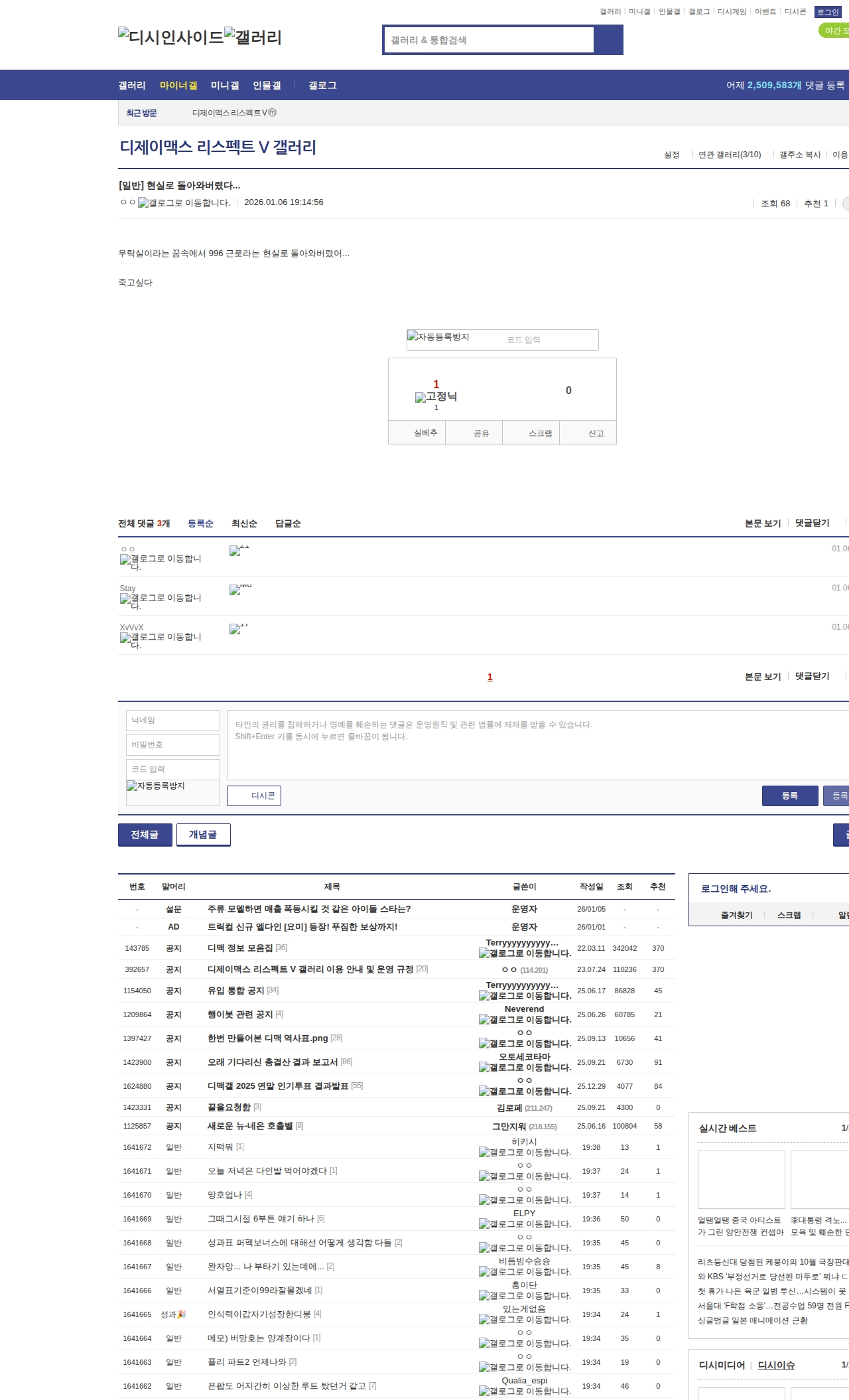
Task: Open the gallog icon of commenter Stay
Action: 125,598
